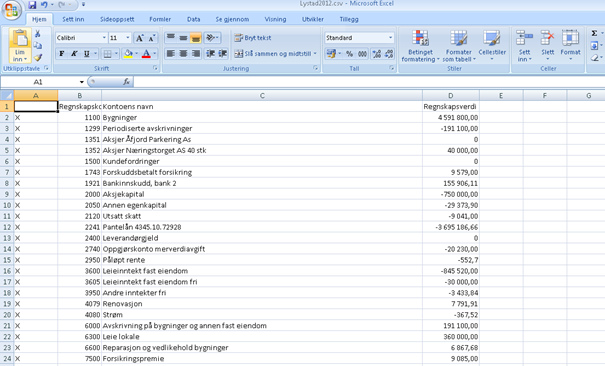Undo the last action
This screenshot has height=366, width=605.
click(44, 5)
